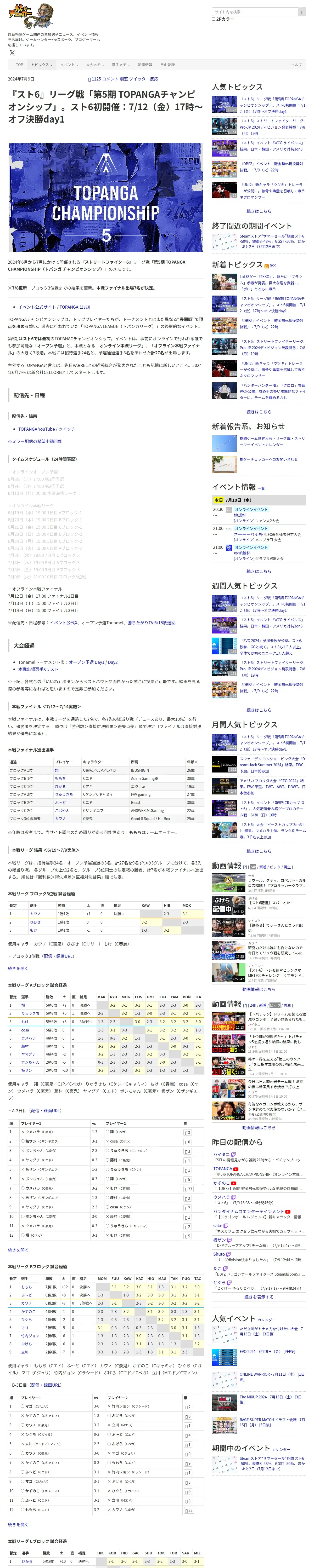Click 1125 コメント link near the date
This screenshot has width=314, height=1568.
[105, 79]
